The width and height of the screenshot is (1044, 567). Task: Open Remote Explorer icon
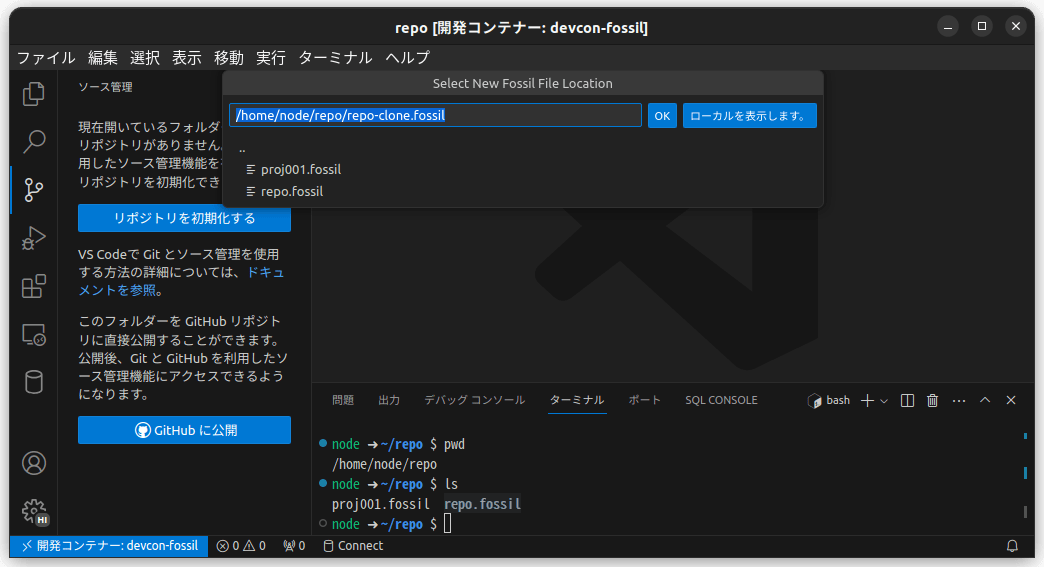33,334
